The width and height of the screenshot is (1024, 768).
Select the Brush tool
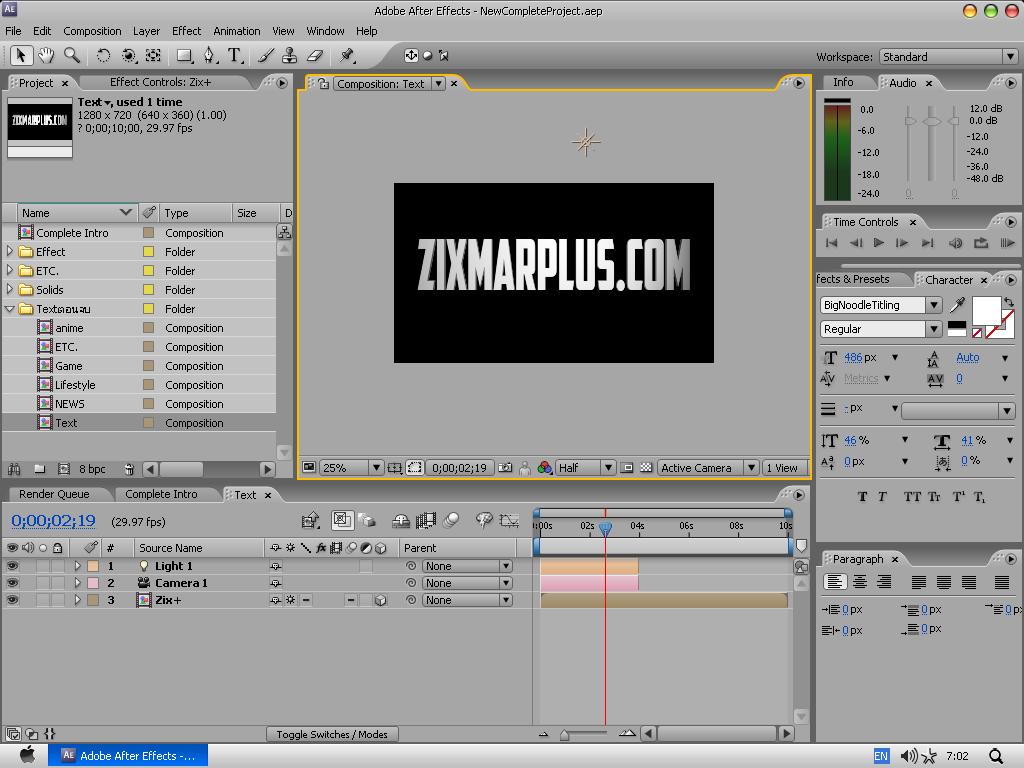(265, 56)
